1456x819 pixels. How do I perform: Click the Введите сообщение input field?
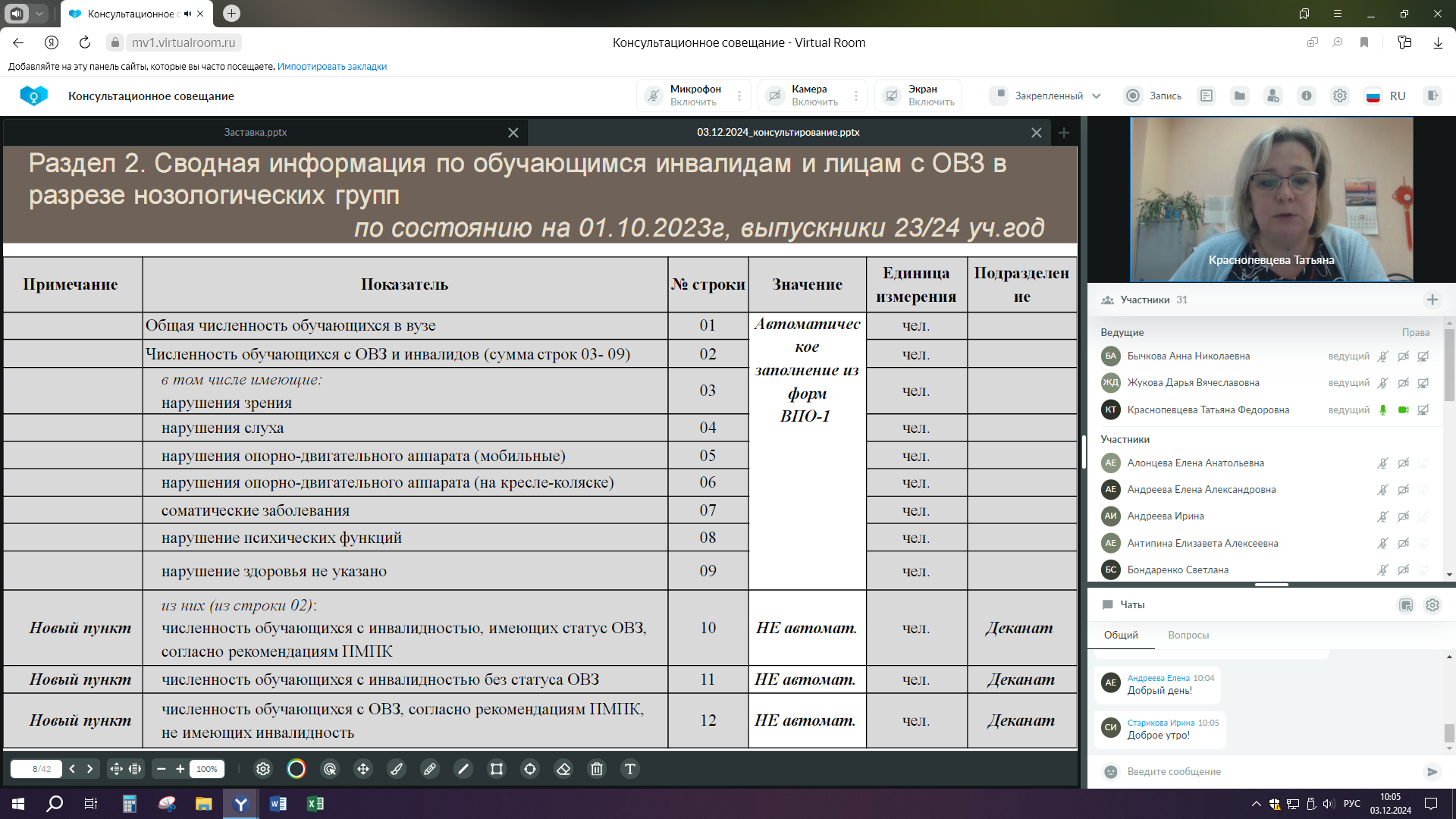click(x=1259, y=771)
